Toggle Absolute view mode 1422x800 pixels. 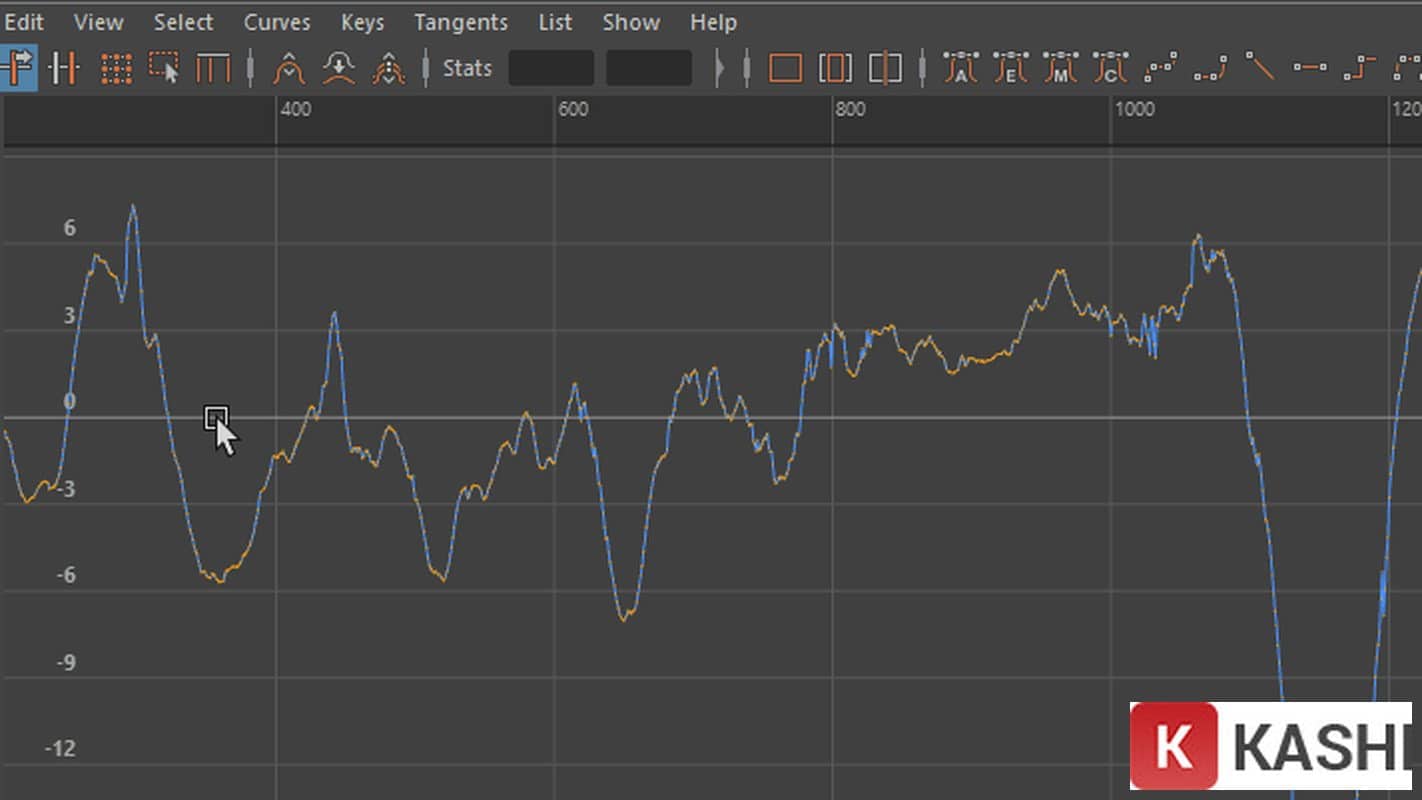[787, 68]
